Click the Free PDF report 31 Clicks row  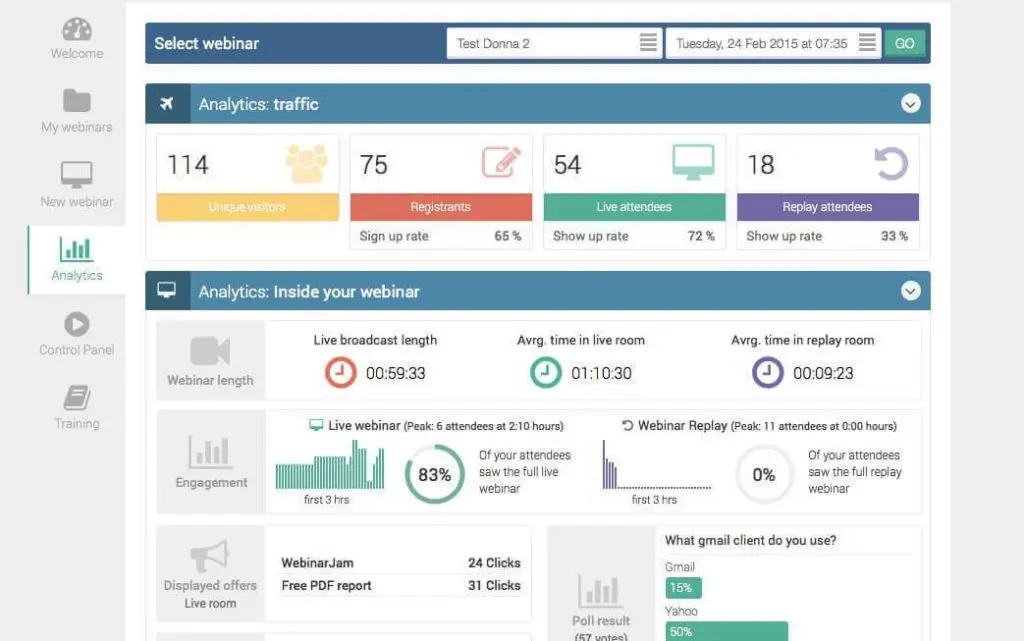[x=400, y=586]
